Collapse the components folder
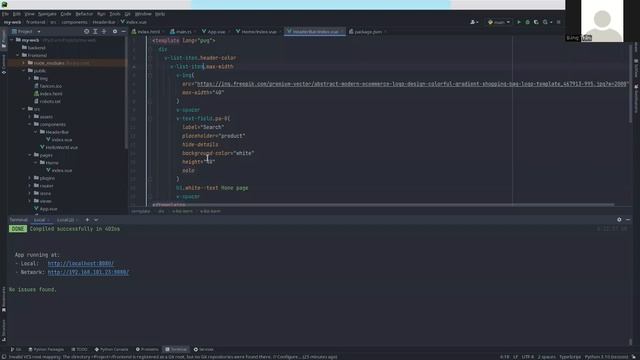 click(30, 124)
